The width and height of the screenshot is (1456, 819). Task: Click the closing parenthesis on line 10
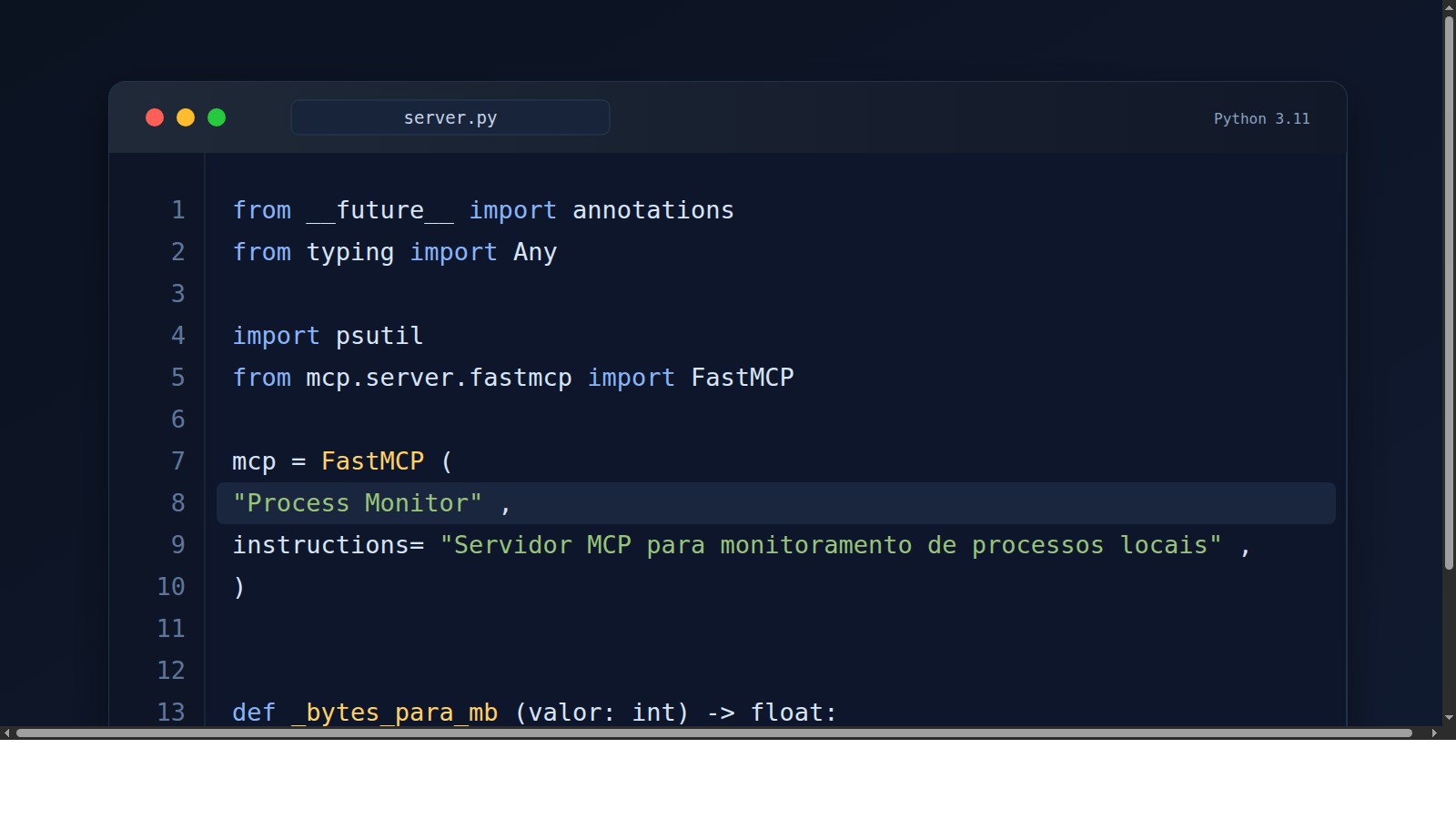tap(239, 587)
